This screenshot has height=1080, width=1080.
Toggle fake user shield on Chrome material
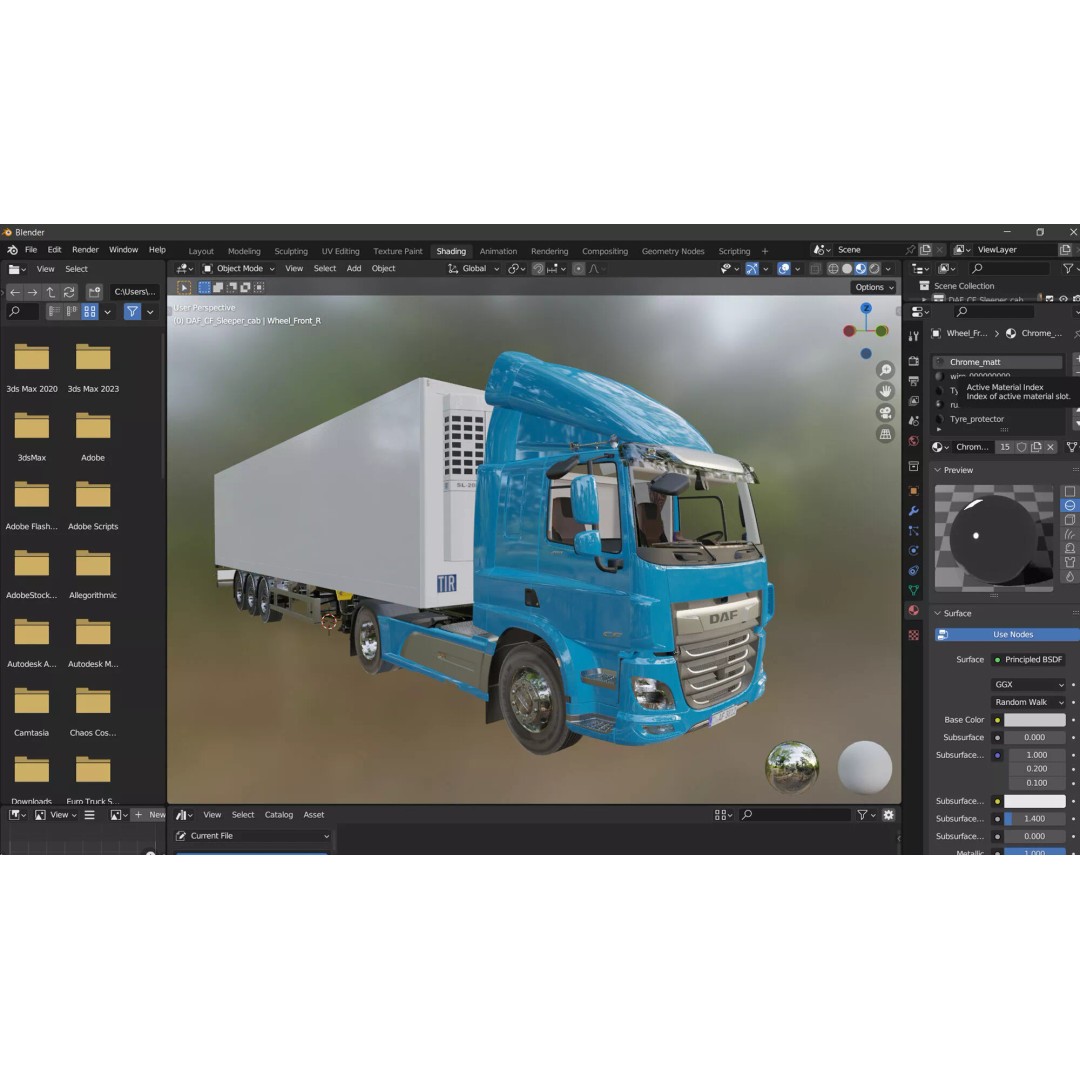[x=1022, y=447]
